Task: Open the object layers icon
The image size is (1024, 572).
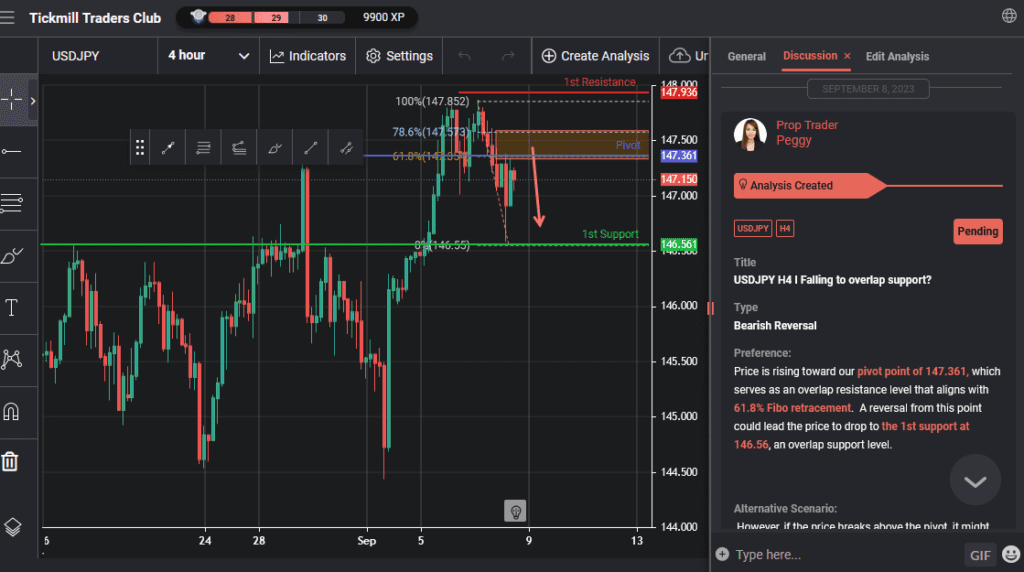Action: (x=12, y=527)
